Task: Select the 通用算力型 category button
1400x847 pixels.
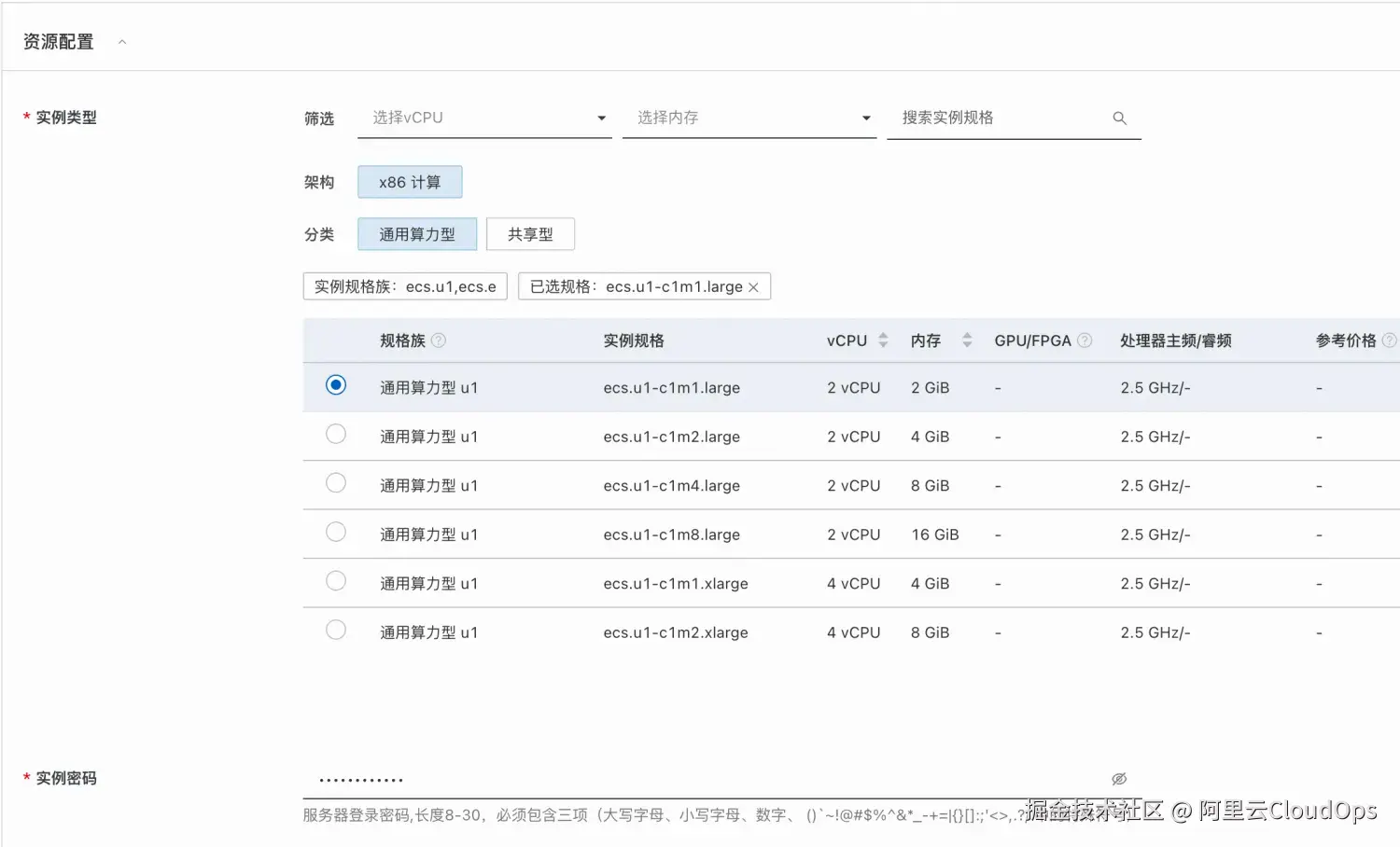Action: (417, 234)
